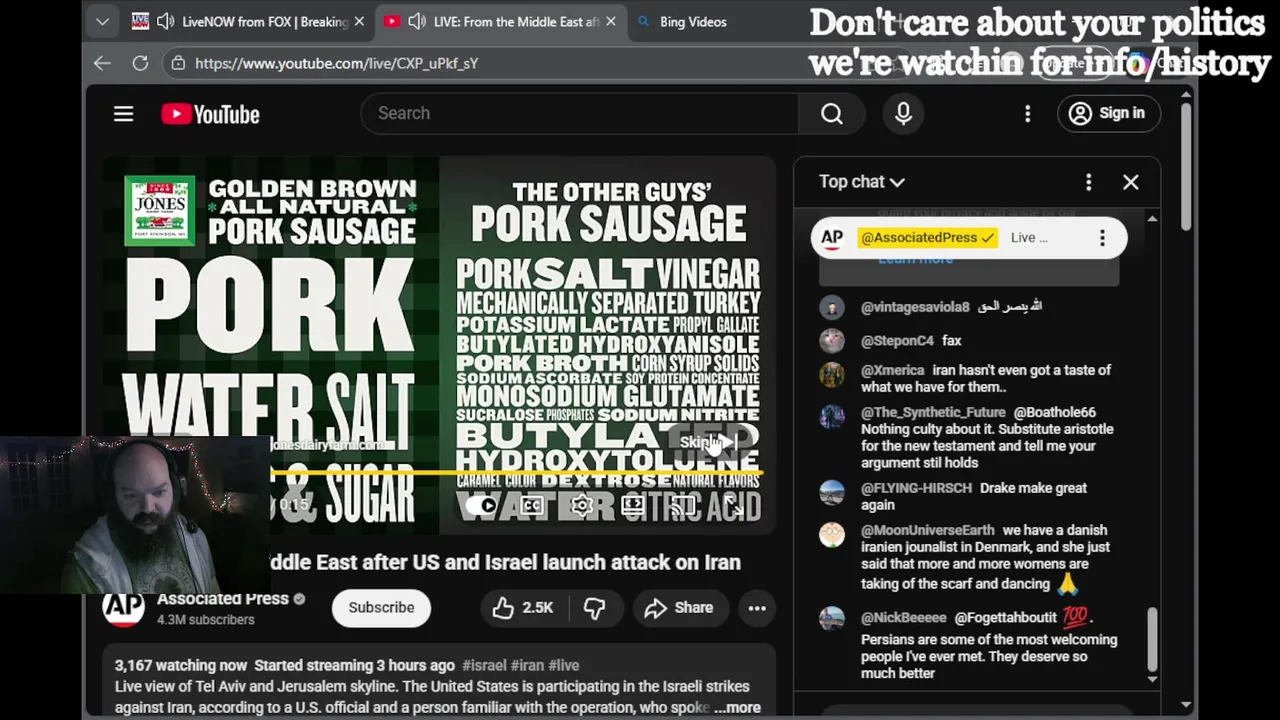Open the #israel hashtag
Screen dimensions: 1280x720
tap(484, 665)
